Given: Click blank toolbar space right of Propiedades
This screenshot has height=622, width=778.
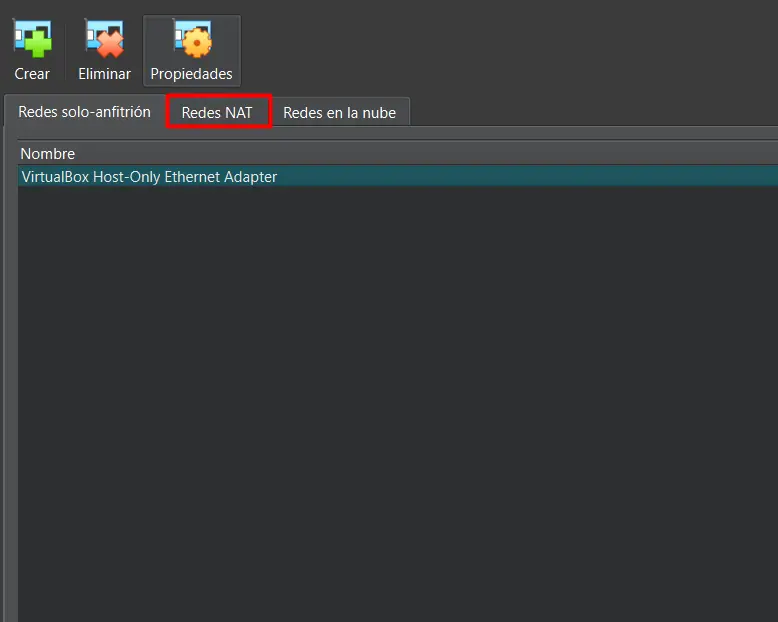Looking at the screenshot, I should (x=500, y=50).
